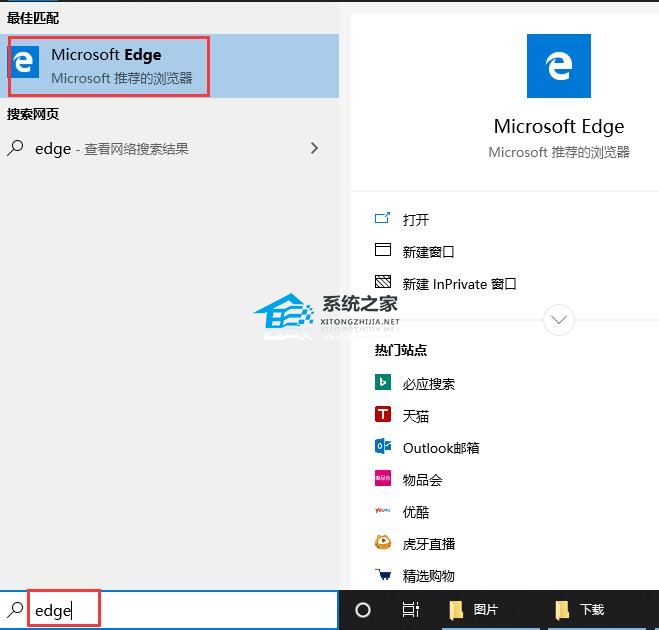Open Microsoft Edge best match result

coord(169,66)
